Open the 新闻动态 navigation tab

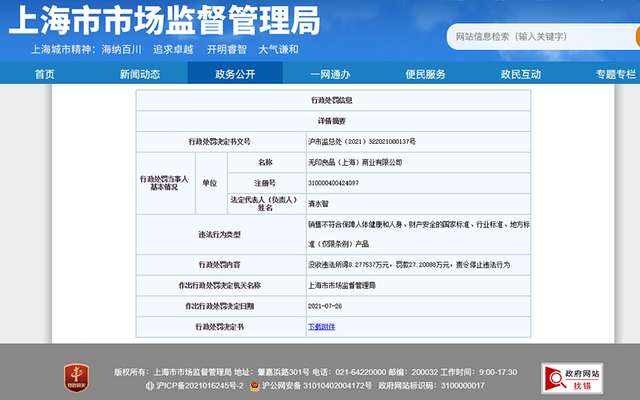pyautogui.click(x=139, y=74)
